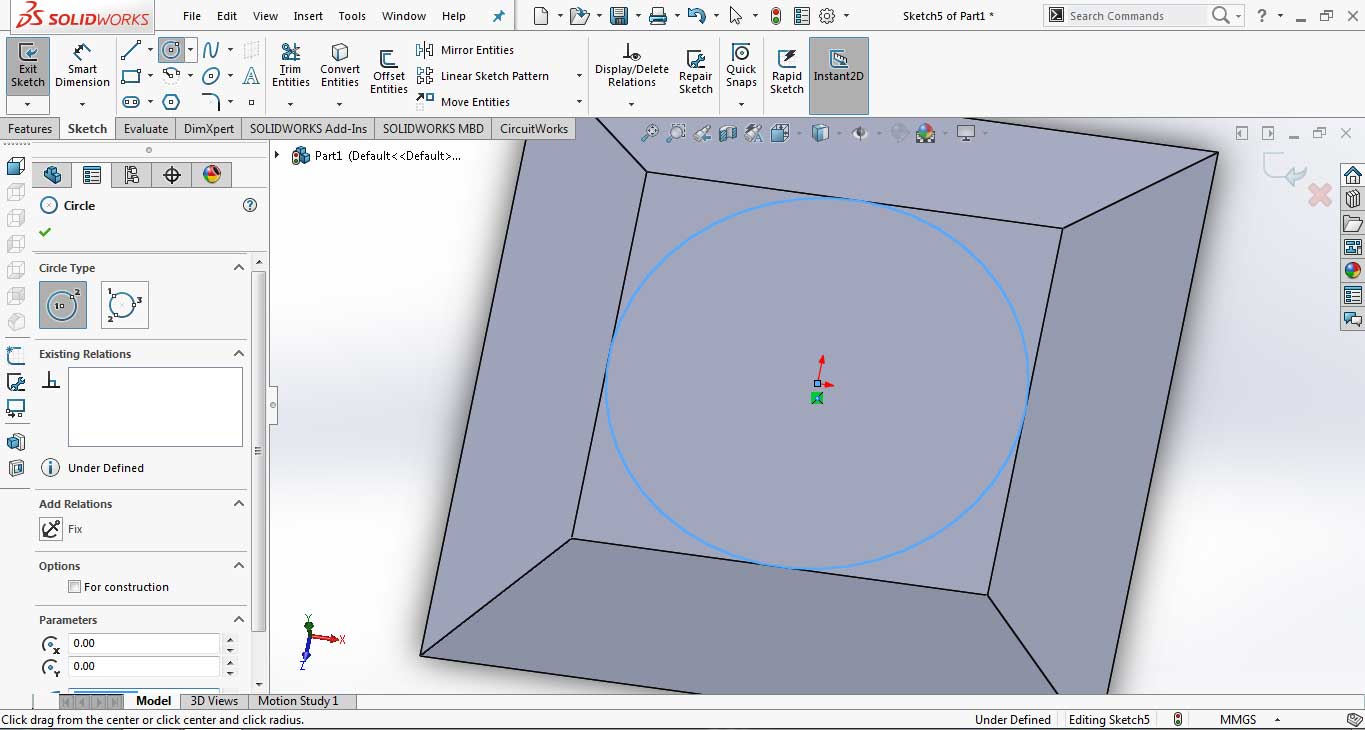Open the SOLIDWORKS Add-Ins tab

[309, 129]
